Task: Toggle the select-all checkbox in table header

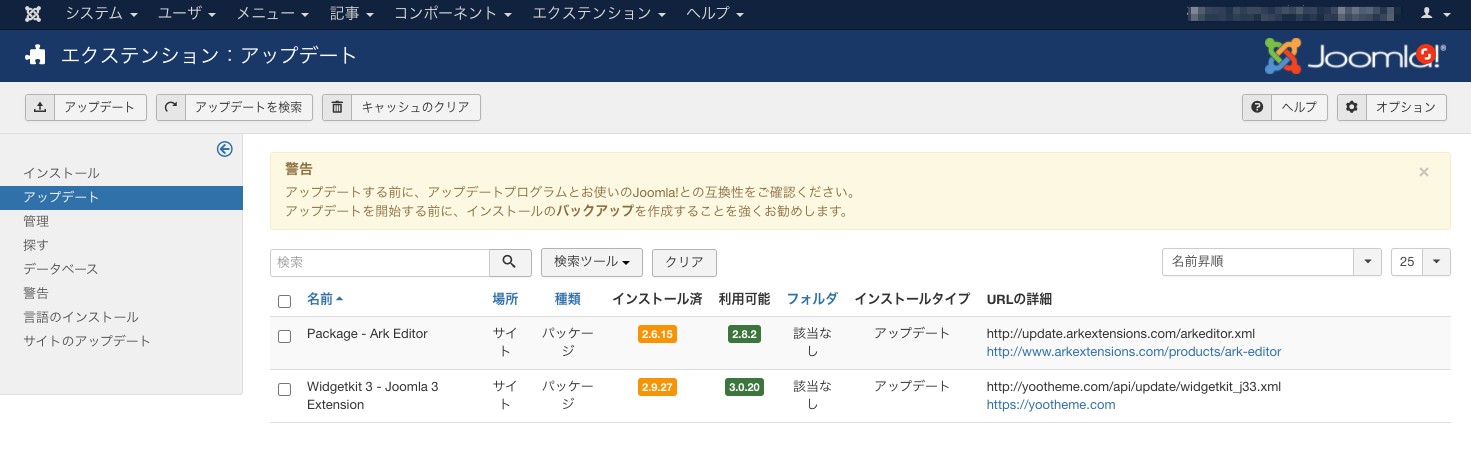Action: 285,301
